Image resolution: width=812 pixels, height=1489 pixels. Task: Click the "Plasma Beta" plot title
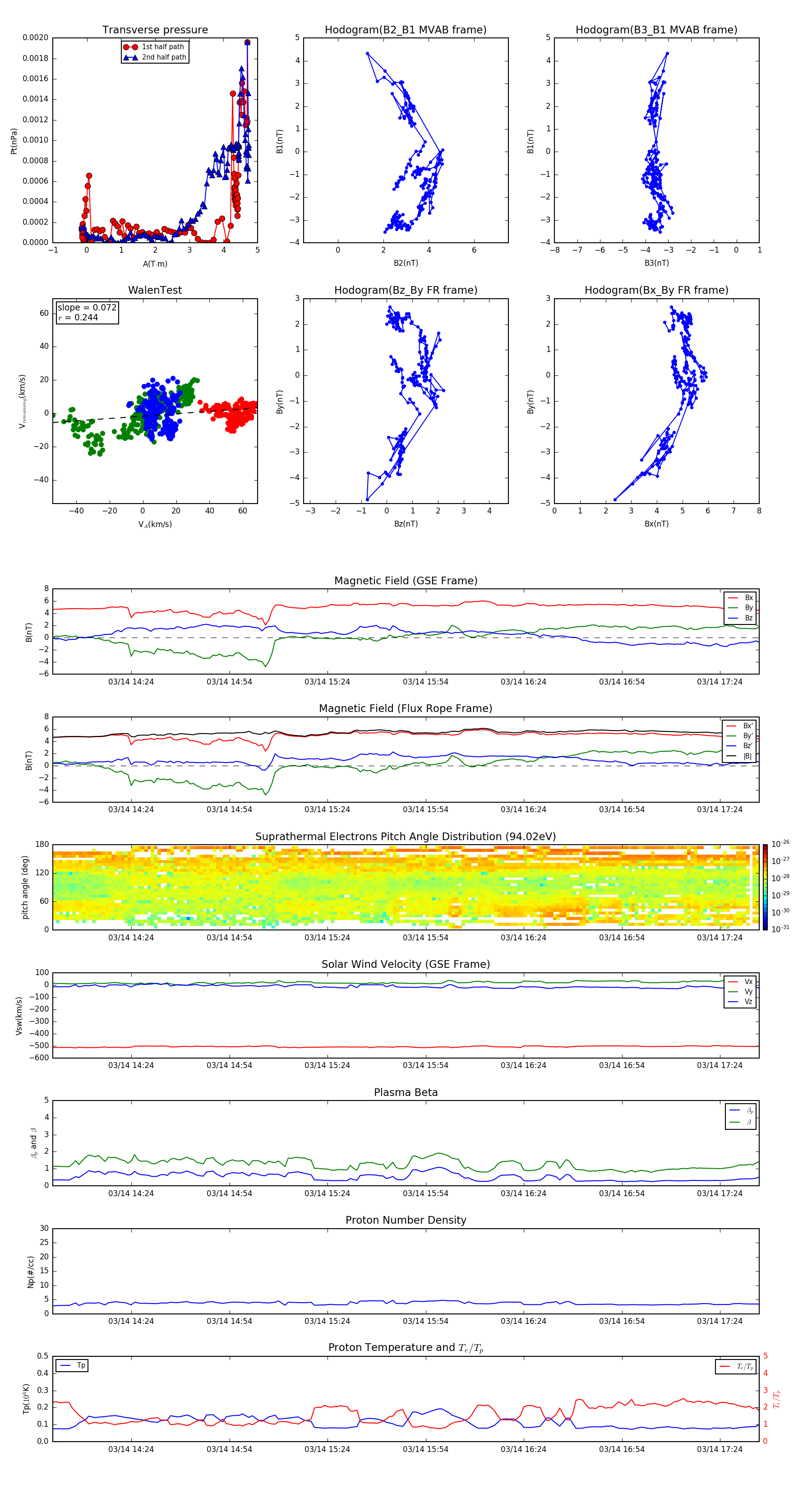[406, 1092]
